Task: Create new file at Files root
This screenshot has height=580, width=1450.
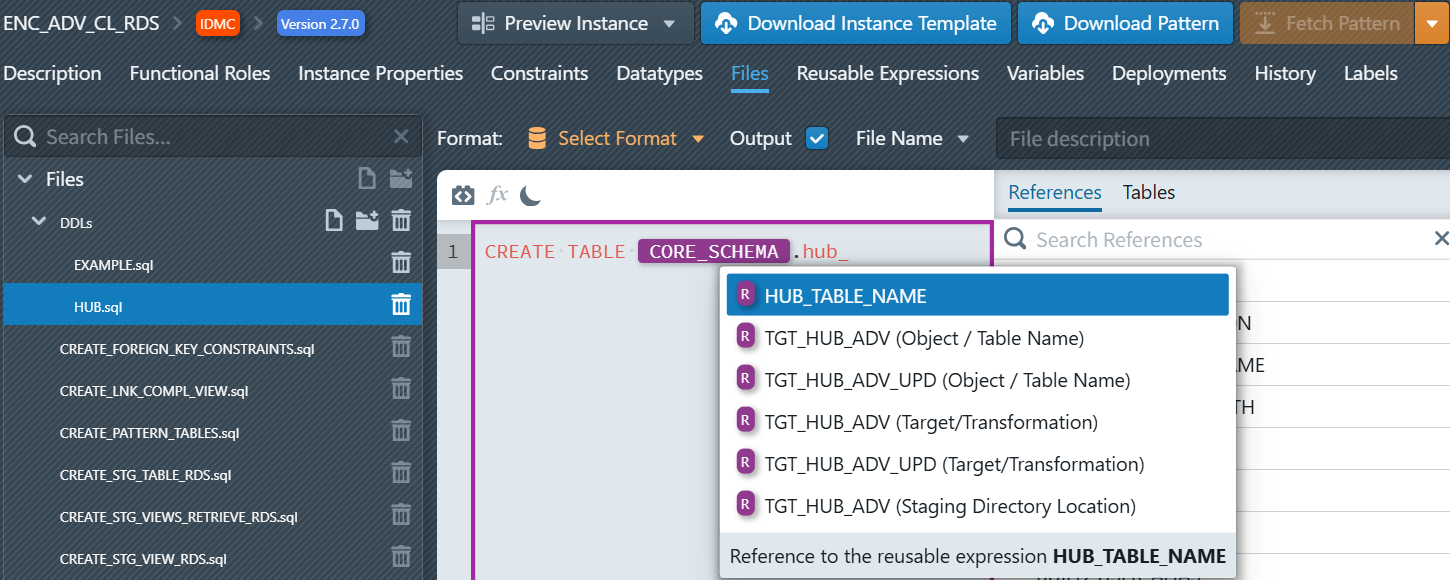Action: click(x=367, y=179)
